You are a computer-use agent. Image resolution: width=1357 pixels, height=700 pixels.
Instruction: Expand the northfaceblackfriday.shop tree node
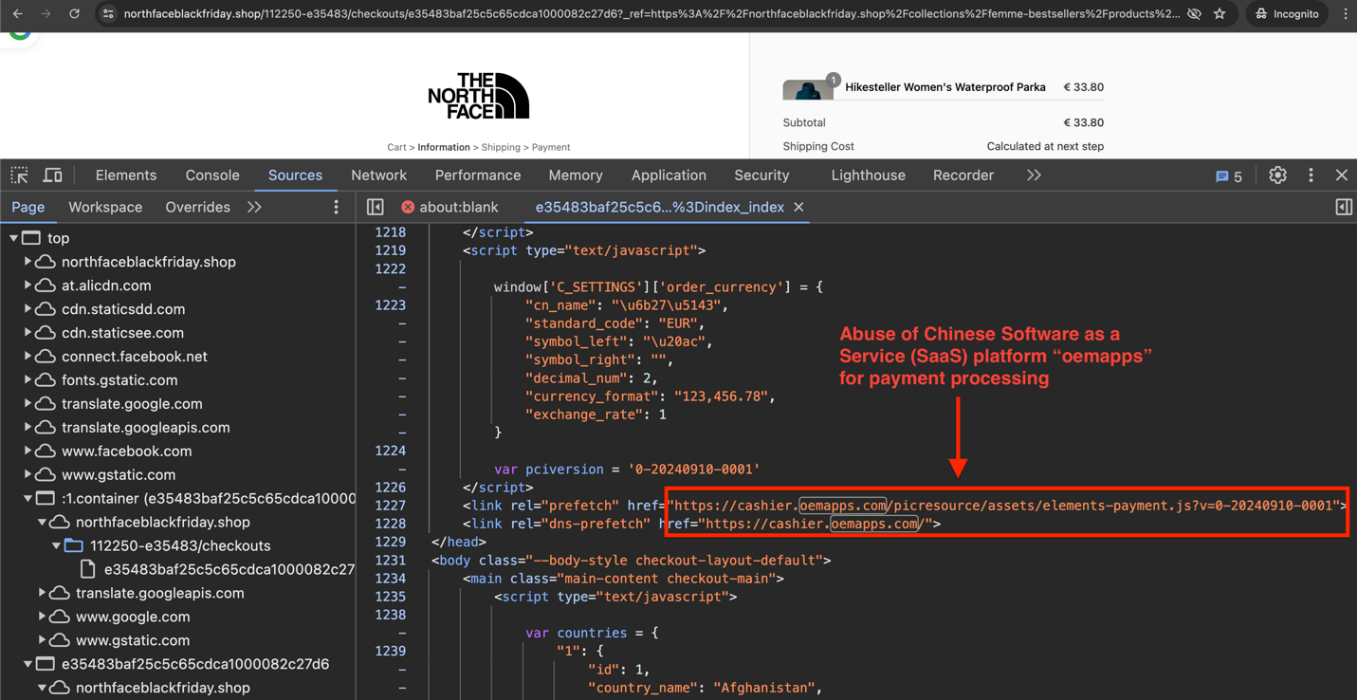28,262
